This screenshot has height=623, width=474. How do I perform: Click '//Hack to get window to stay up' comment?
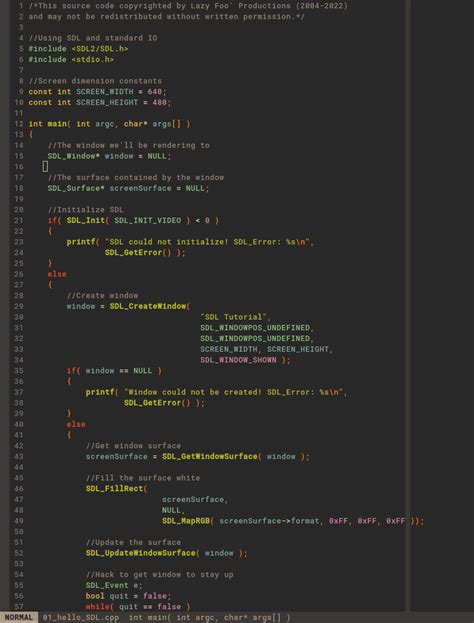[159, 574]
